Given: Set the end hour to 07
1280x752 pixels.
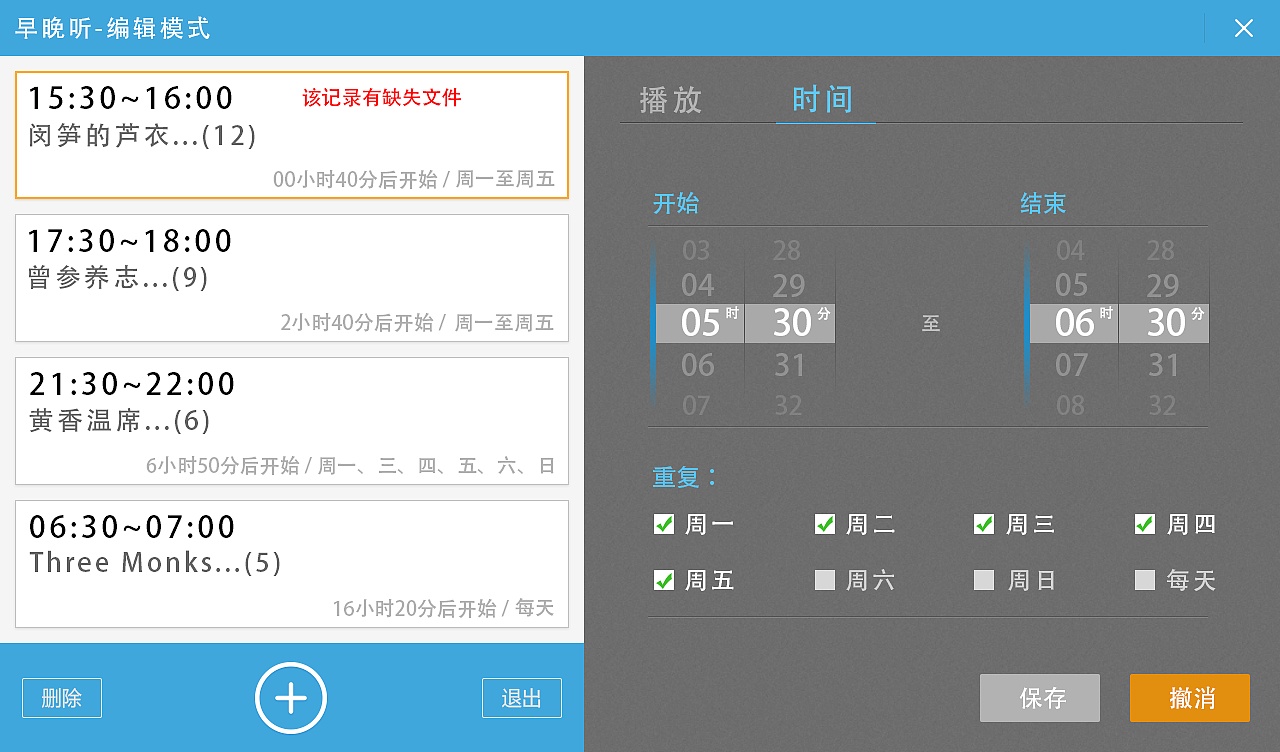Looking at the screenshot, I should click(1071, 366).
